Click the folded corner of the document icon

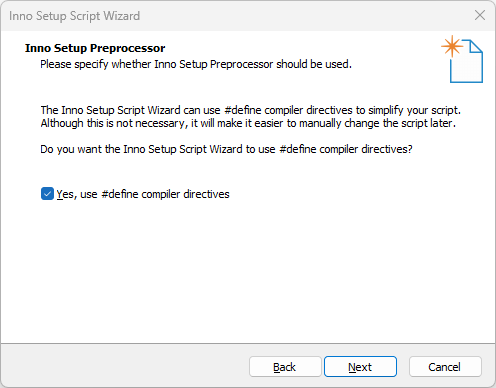coord(476,46)
